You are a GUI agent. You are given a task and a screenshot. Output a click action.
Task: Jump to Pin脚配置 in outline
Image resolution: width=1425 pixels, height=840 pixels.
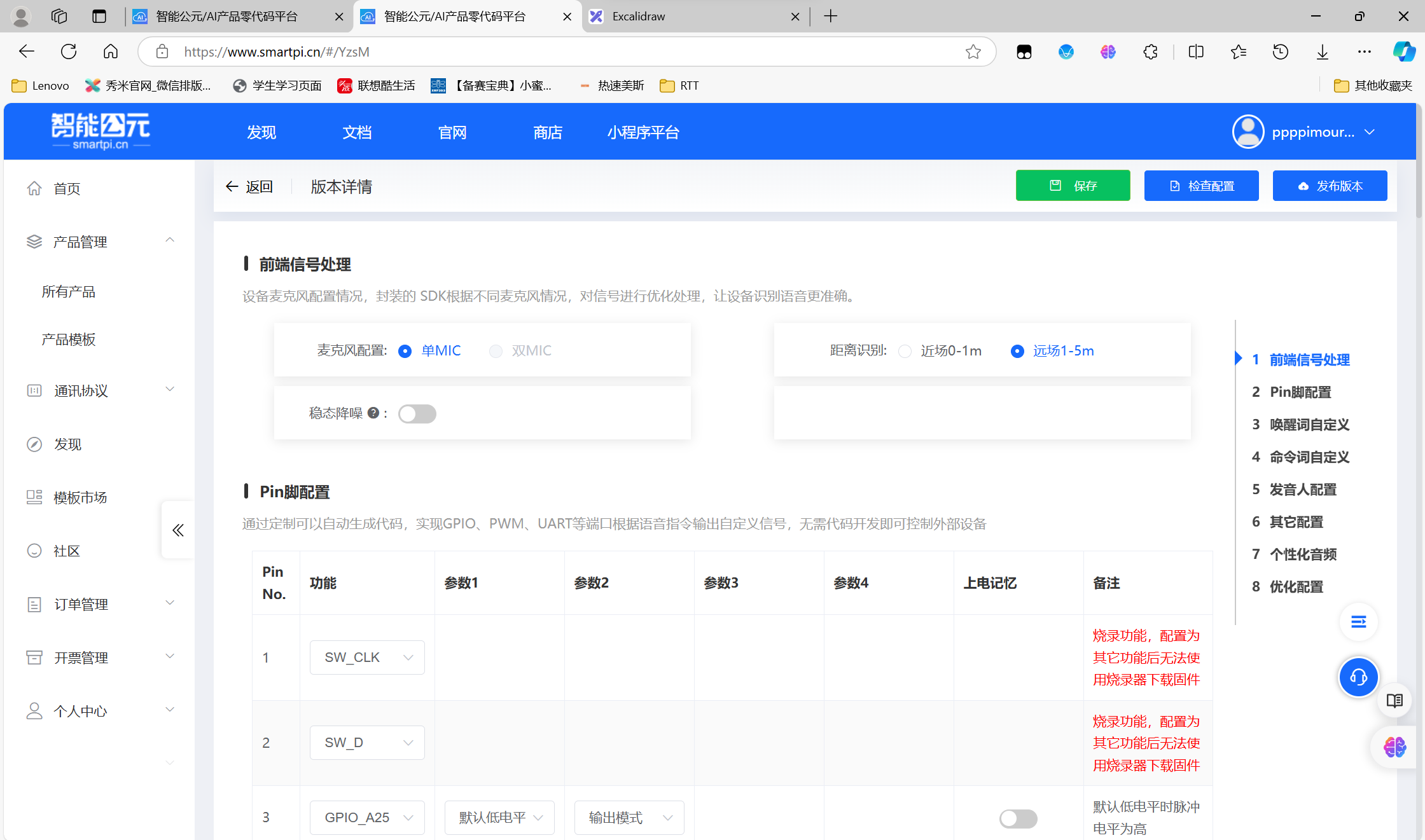pyautogui.click(x=1300, y=392)
